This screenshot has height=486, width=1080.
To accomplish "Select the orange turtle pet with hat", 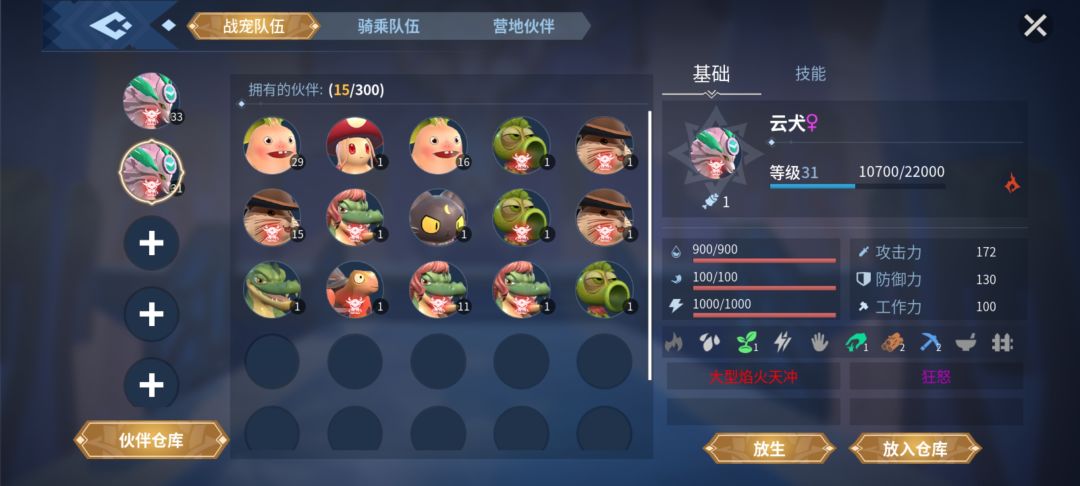I will point(355,289).
